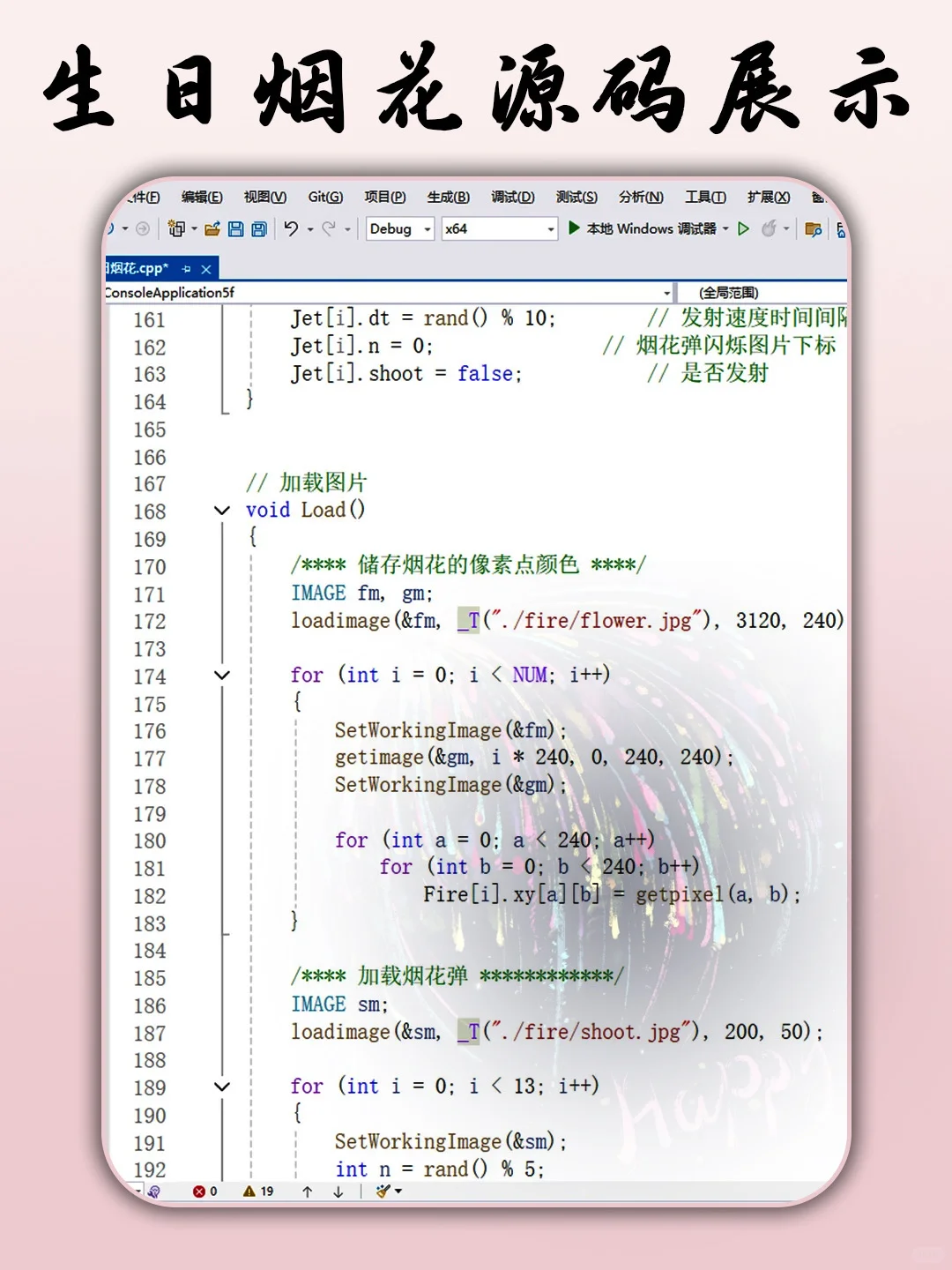The height and width of the screenshot is (1270, 952).
Task: Click the red error count indicator
Action: (205, 1192)
